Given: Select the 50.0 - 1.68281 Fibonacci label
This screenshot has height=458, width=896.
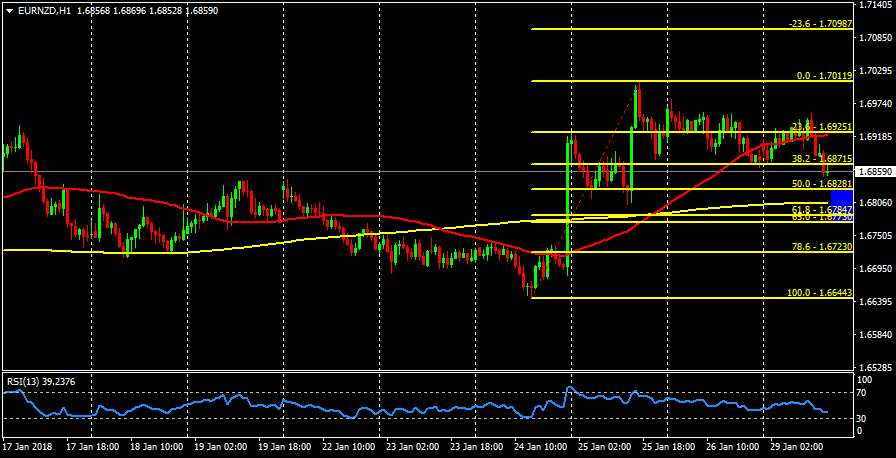Looking at the screenshot, I should [x=821, y=184].
